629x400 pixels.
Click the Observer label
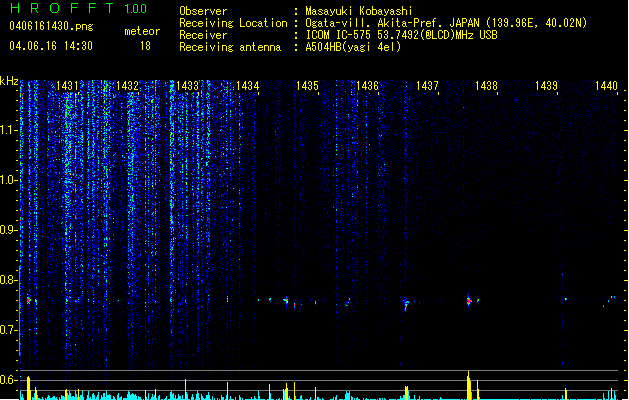[203, 11]
